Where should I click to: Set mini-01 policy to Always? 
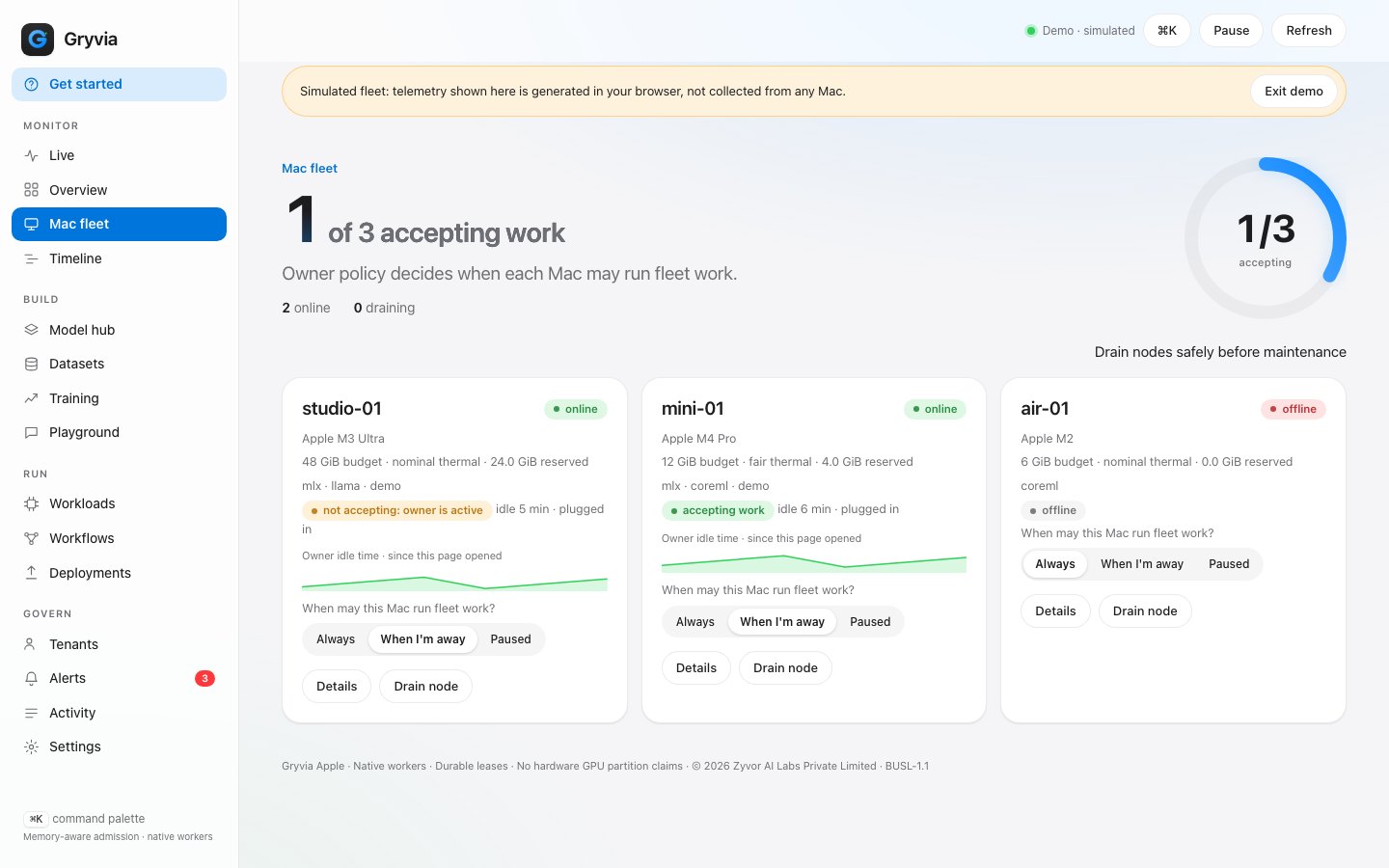tap(695, 622)
